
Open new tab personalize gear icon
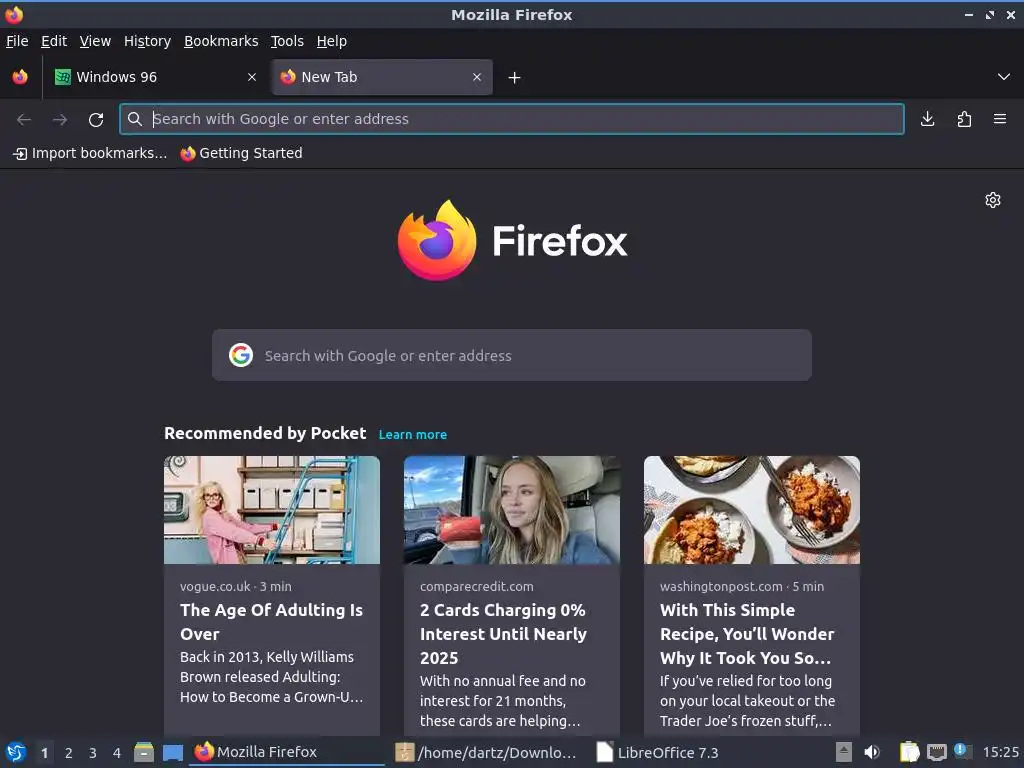pyautogui.click(x=993, y=200)
